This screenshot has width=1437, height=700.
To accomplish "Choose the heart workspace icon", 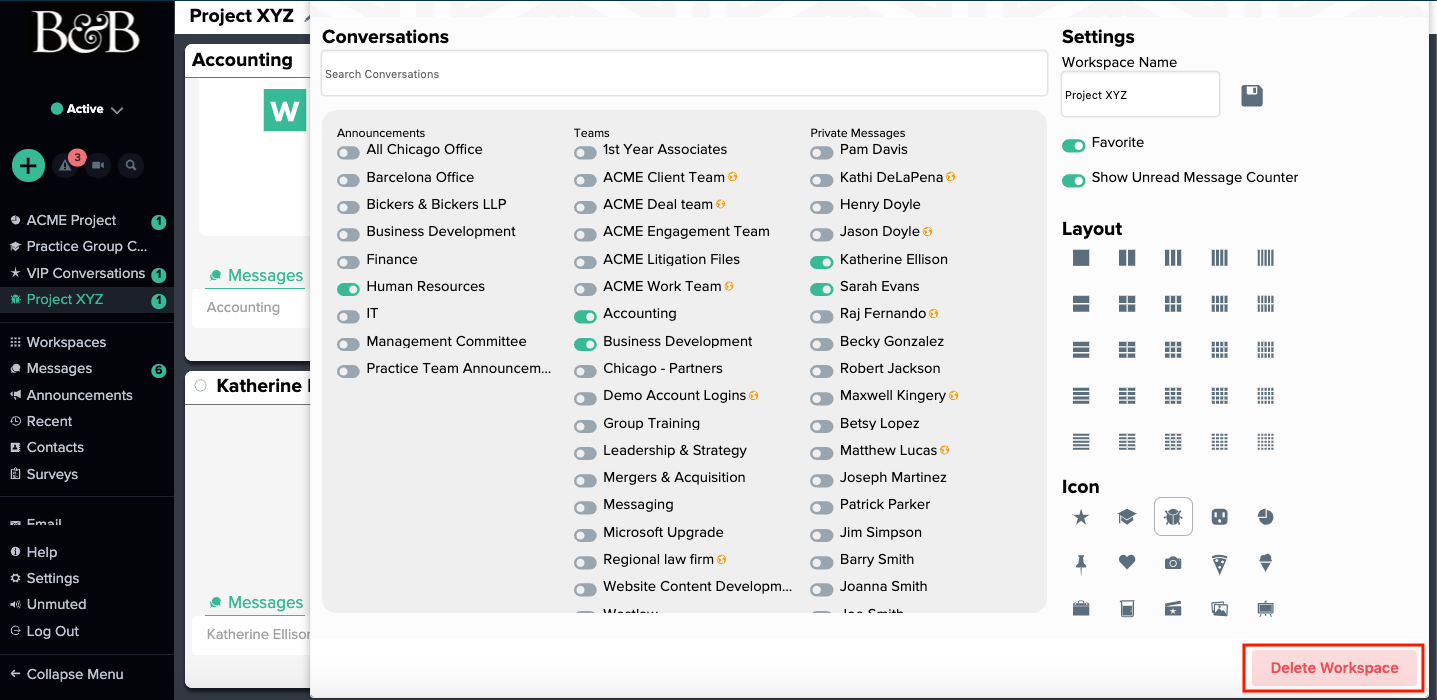I will (x=1127, y=563).
